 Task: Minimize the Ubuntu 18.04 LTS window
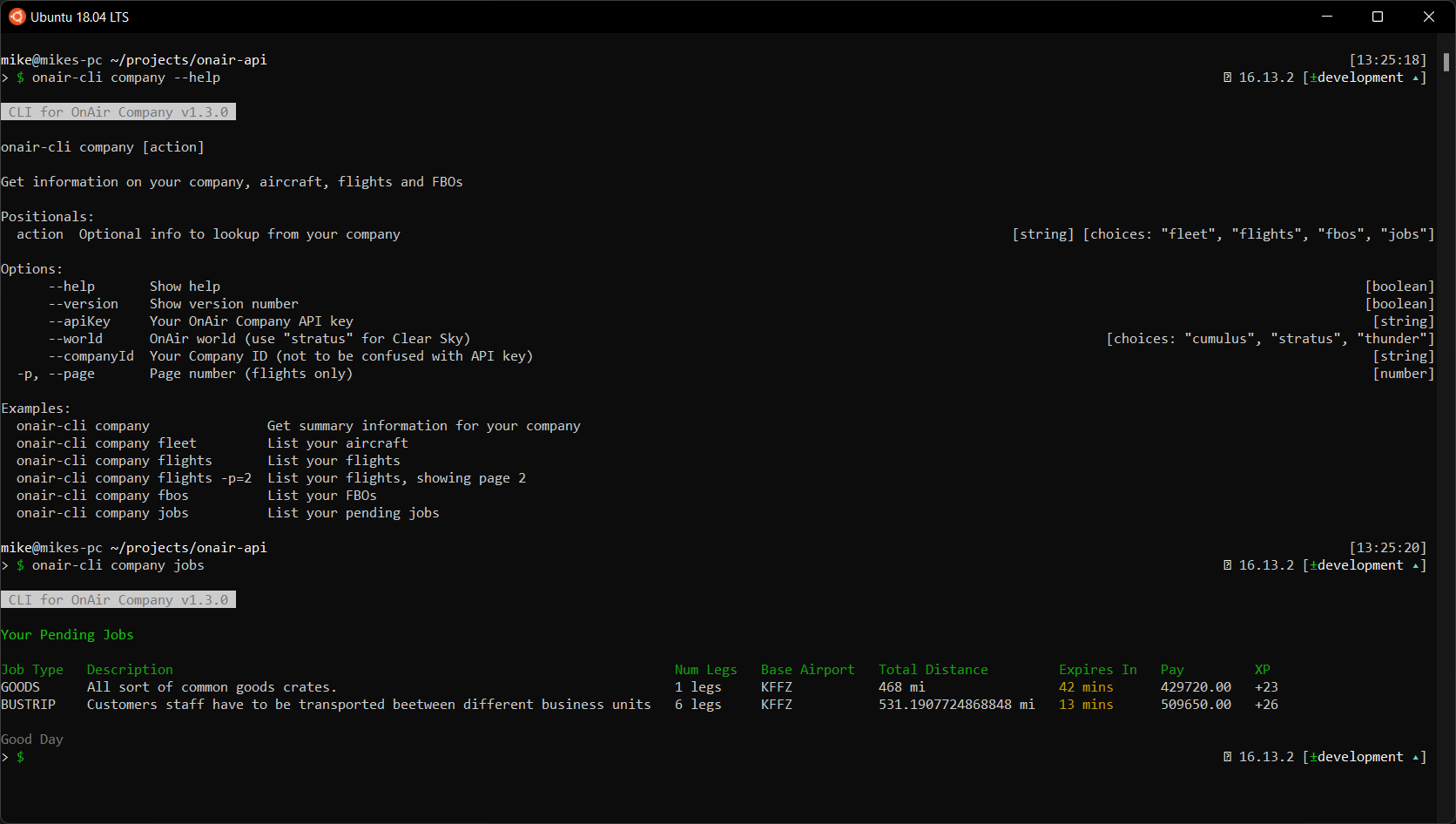click(1327, 17)
